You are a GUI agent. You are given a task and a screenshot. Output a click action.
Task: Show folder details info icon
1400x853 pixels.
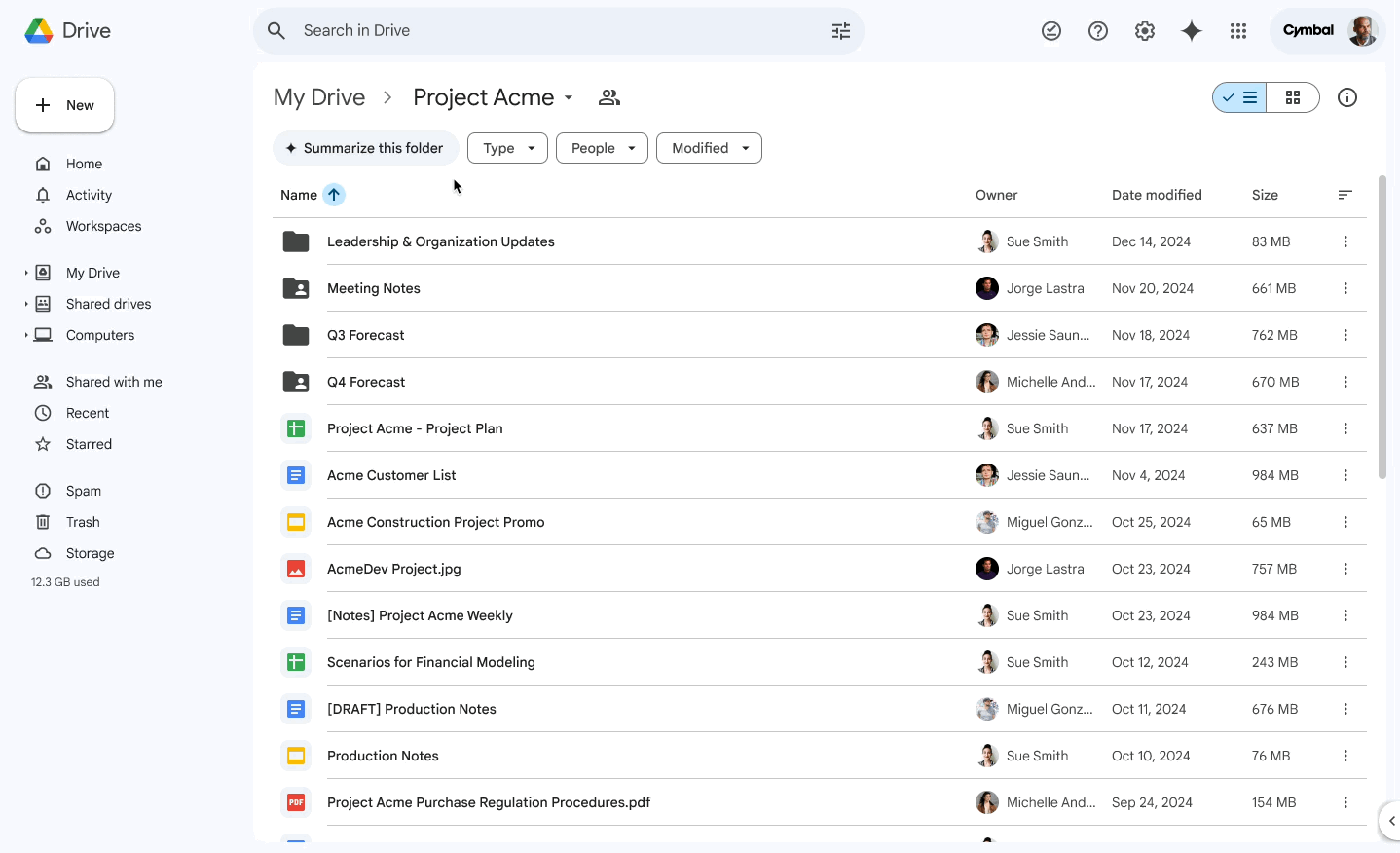(x=1346, y=97)
